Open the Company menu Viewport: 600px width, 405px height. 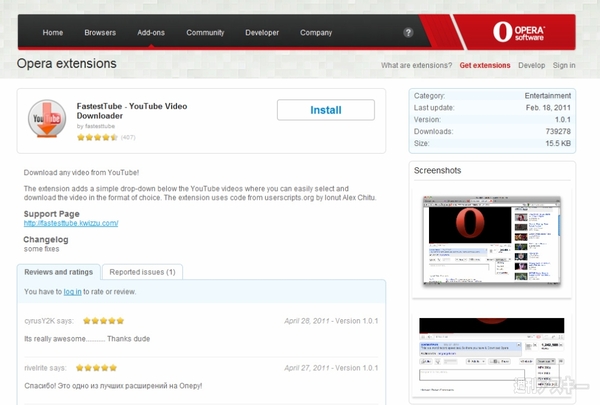pos(316,33)
